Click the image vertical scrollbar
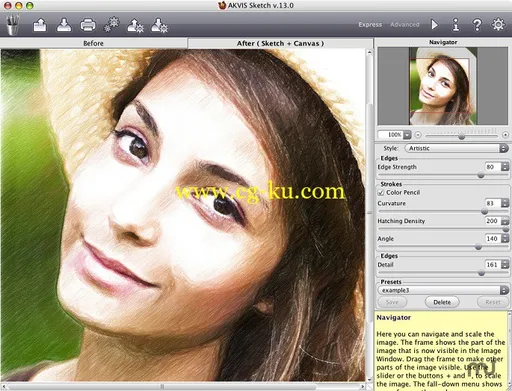The height and width of the screenshot is (391, 512). click(369, 213)
